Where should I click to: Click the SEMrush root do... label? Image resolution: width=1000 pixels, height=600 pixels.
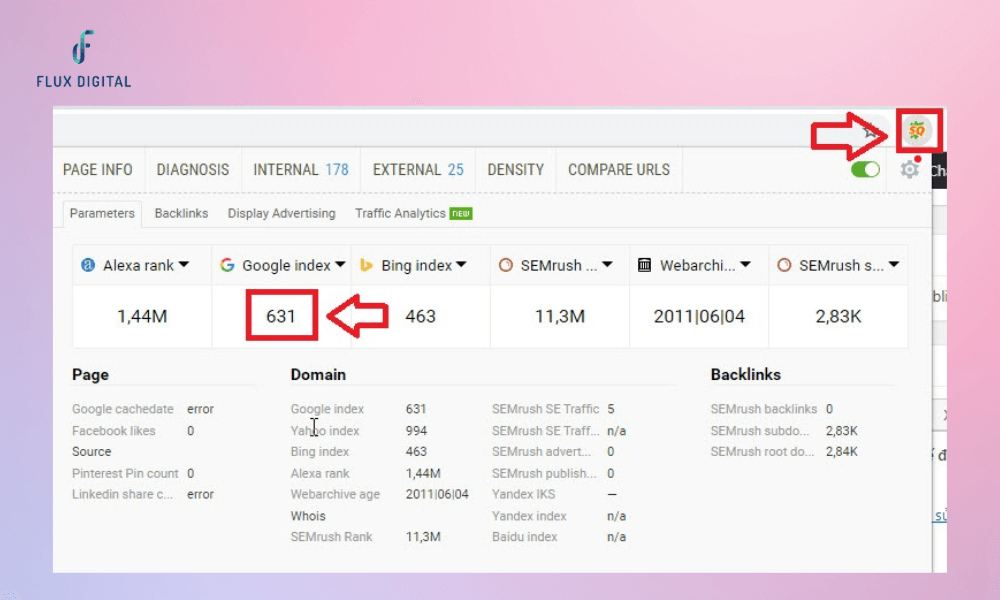click(762, 451)
